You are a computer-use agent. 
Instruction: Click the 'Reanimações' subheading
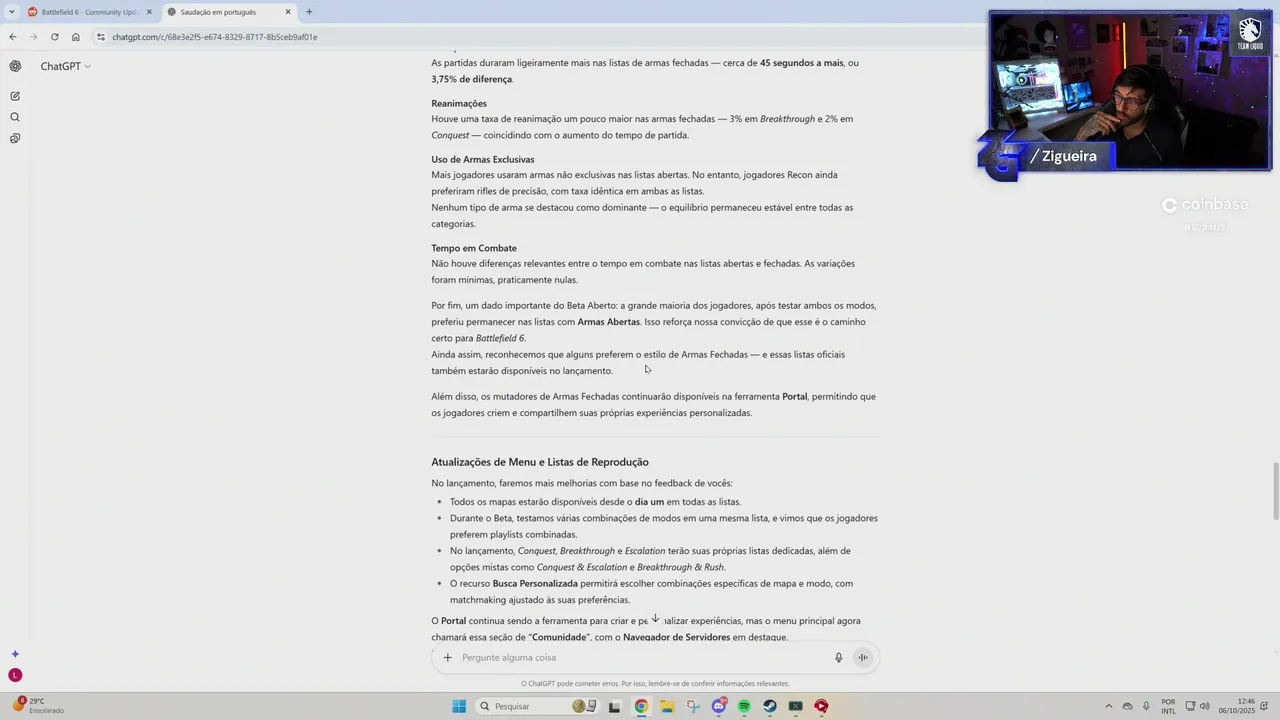(459, 103)
